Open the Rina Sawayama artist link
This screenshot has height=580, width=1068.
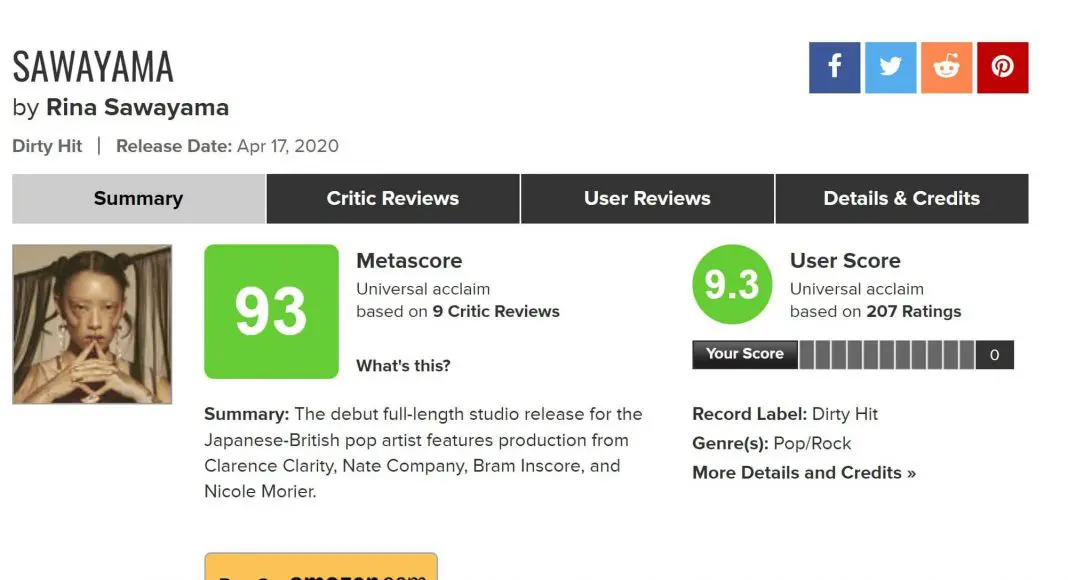click(x=137, y=107)
